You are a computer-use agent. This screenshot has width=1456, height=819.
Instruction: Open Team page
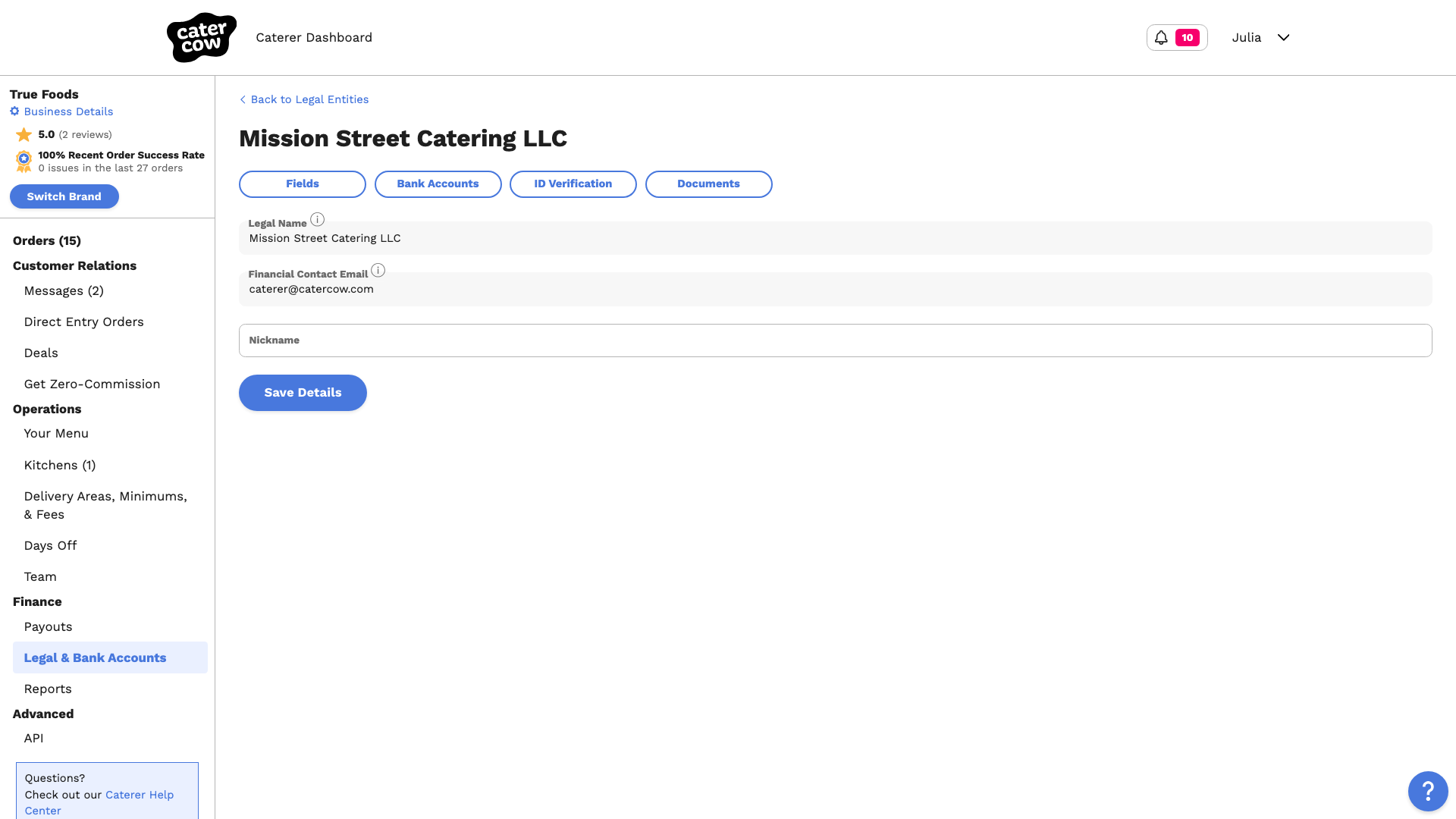(x=40, y=577)
